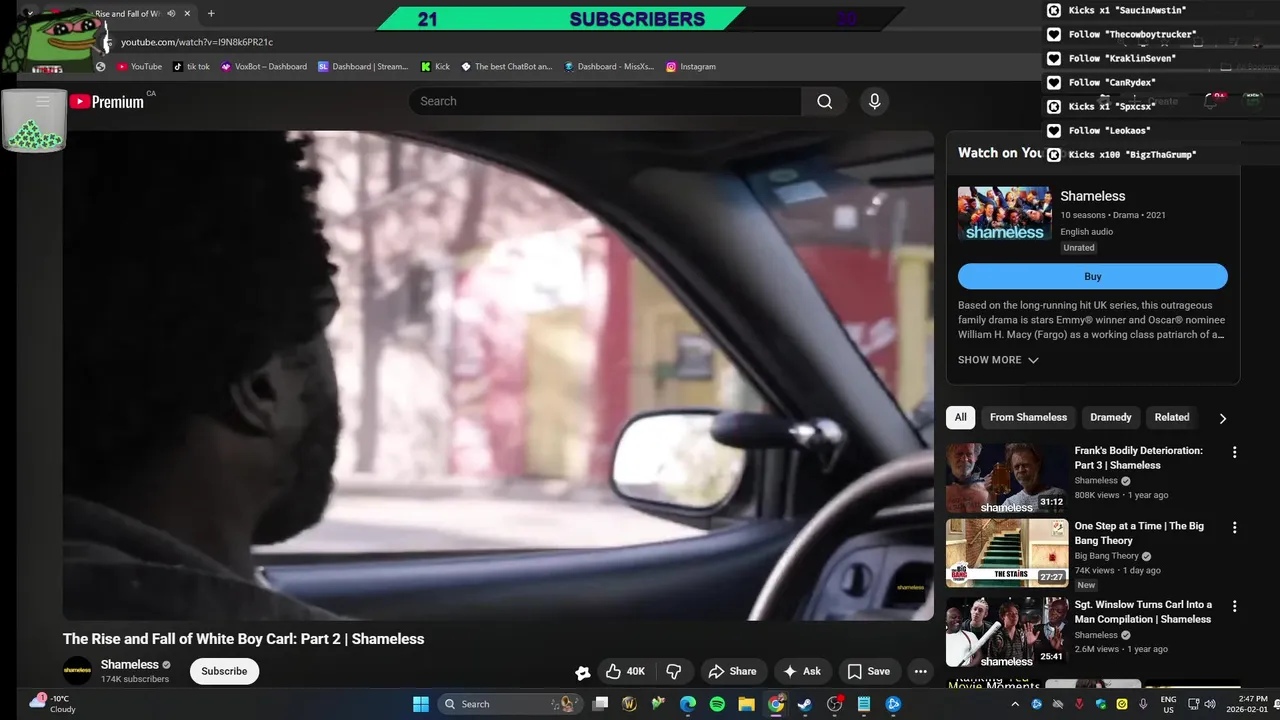1280x720 pixels.
Task: Open the YouTube bookmark in bookmarks bar
Action: point(139,66)
